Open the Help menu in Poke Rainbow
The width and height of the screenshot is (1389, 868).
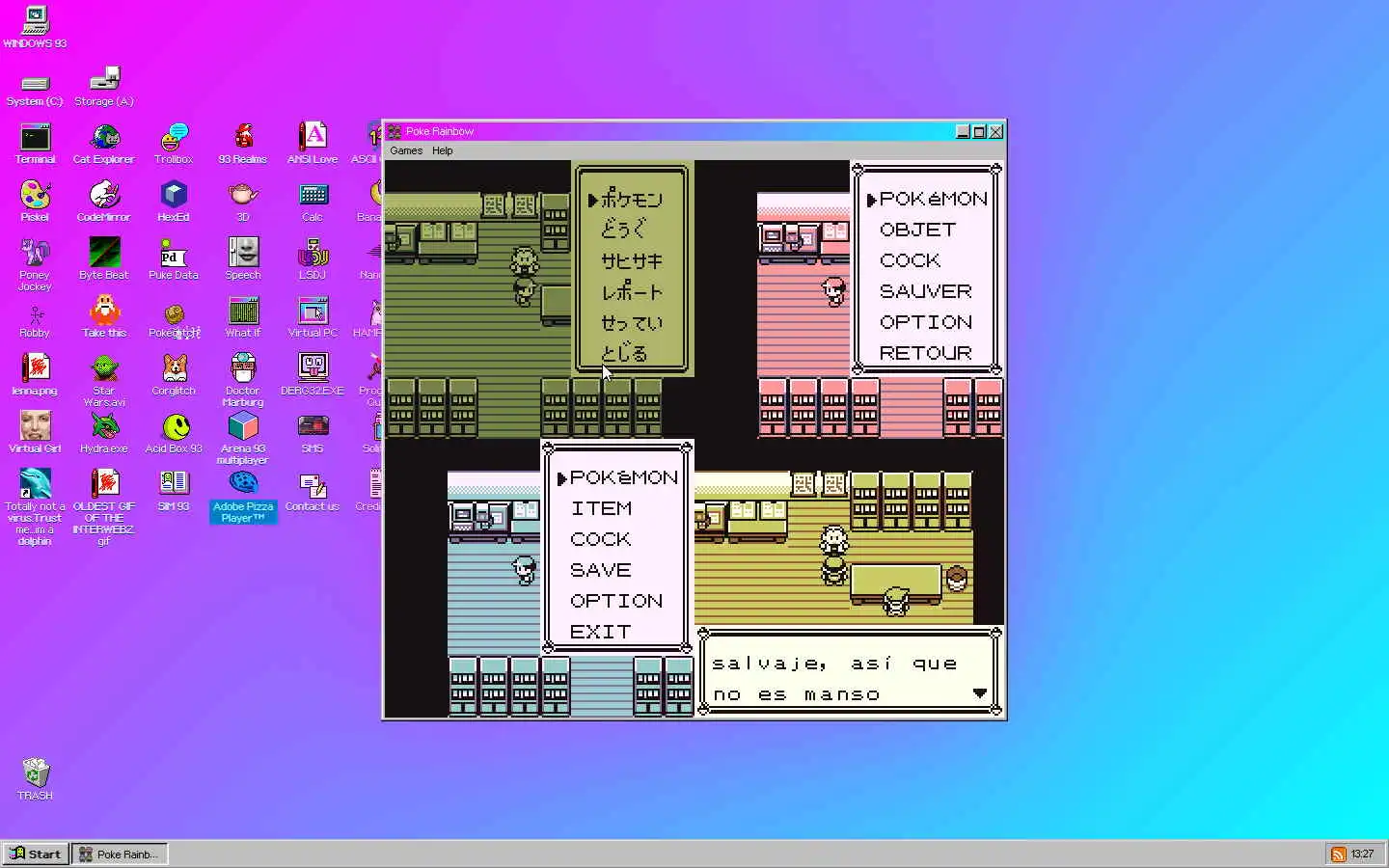coord(443,150)
